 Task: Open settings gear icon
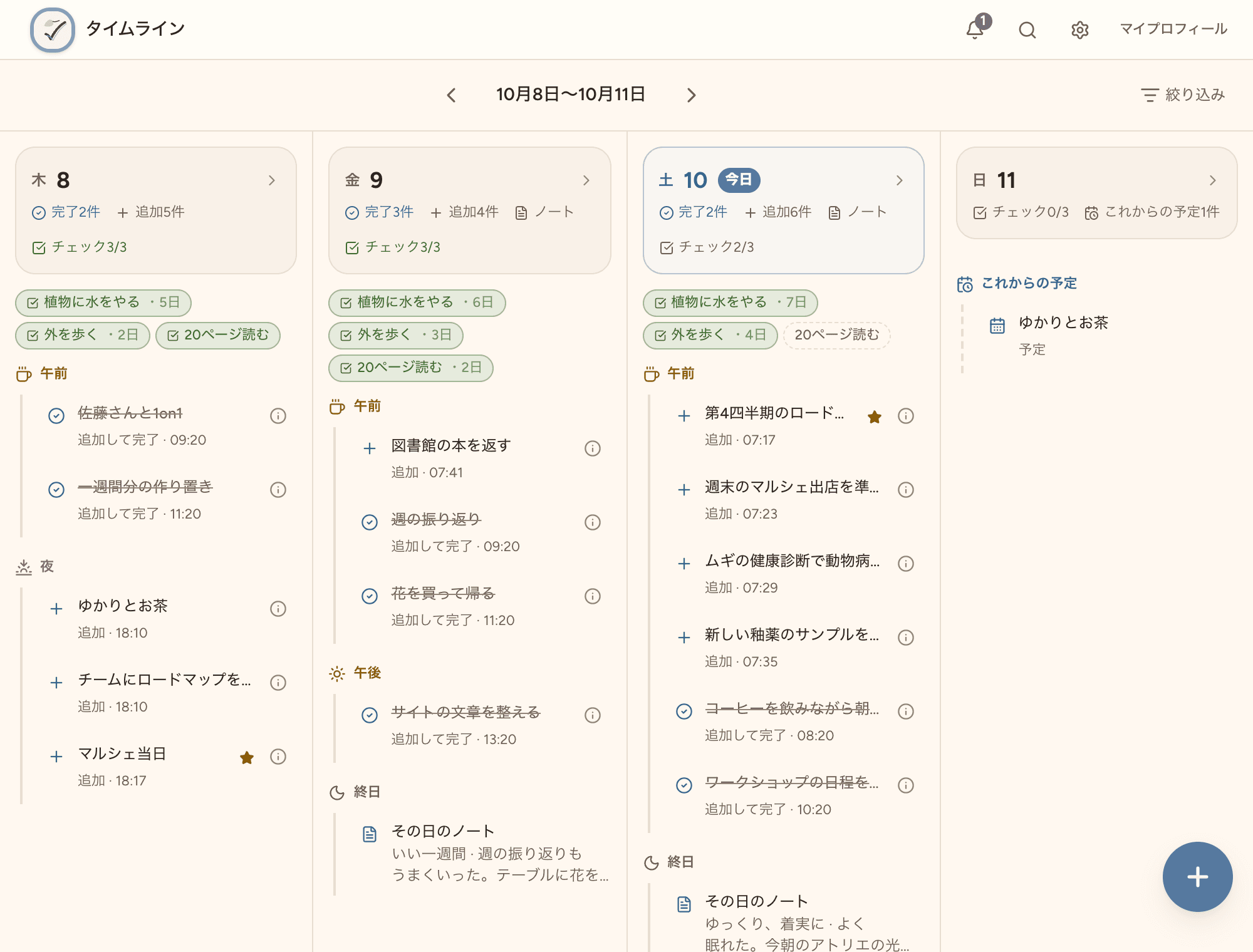pos(1079,29)
